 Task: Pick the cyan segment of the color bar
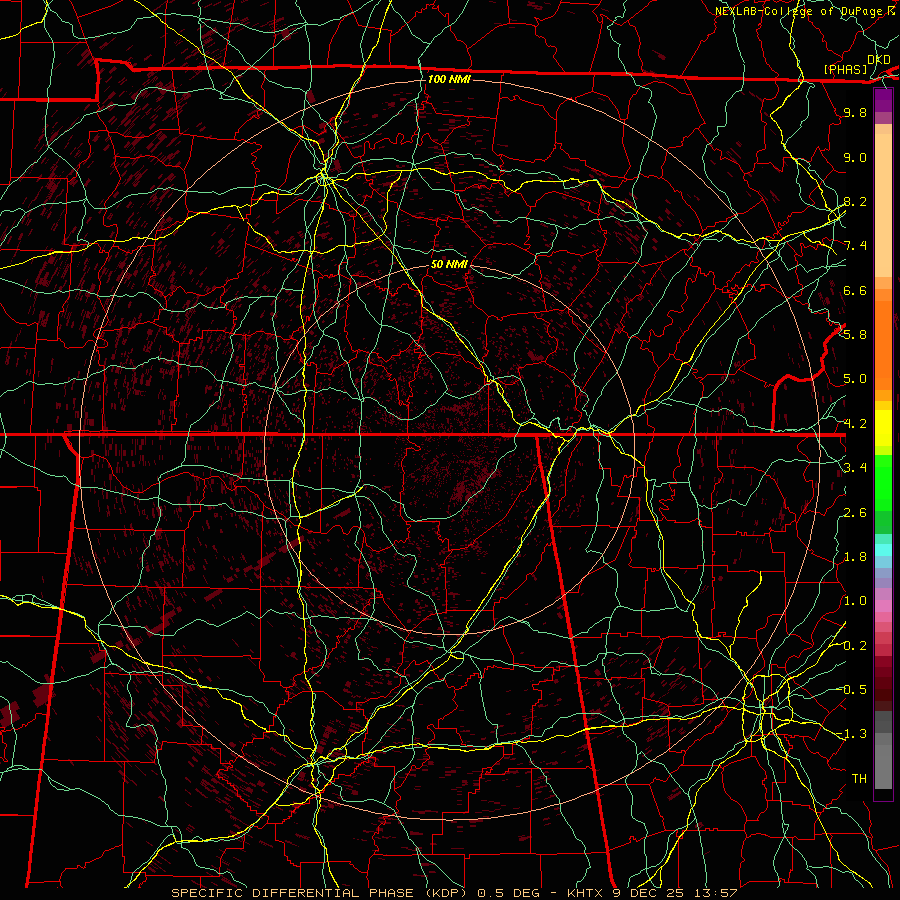click(x=883, y=549)
